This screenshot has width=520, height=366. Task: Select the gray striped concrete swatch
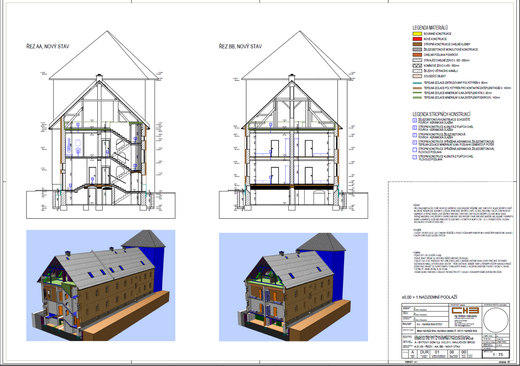pyautogui.click(x=417, y=49)
